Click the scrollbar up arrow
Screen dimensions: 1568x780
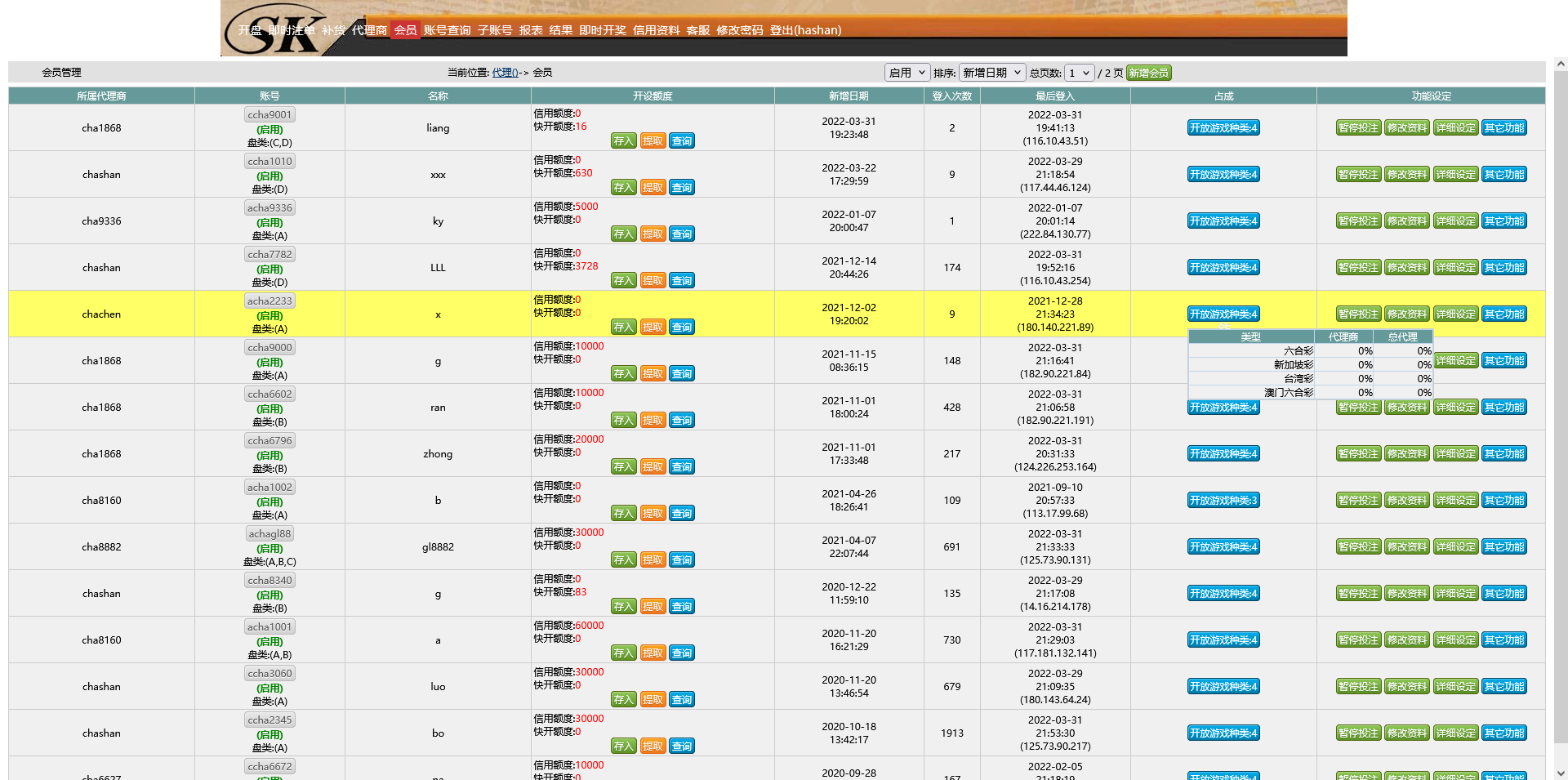point(1561,64)
